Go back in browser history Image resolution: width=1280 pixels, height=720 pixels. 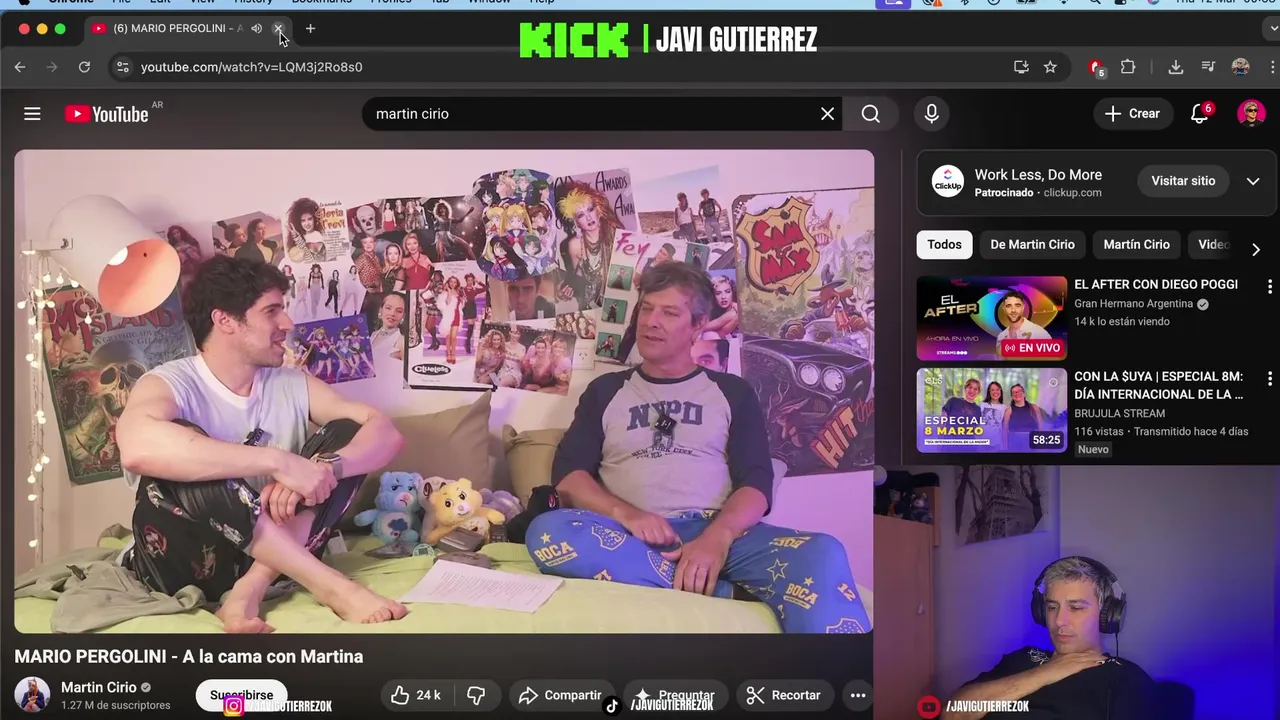[20, 67]
